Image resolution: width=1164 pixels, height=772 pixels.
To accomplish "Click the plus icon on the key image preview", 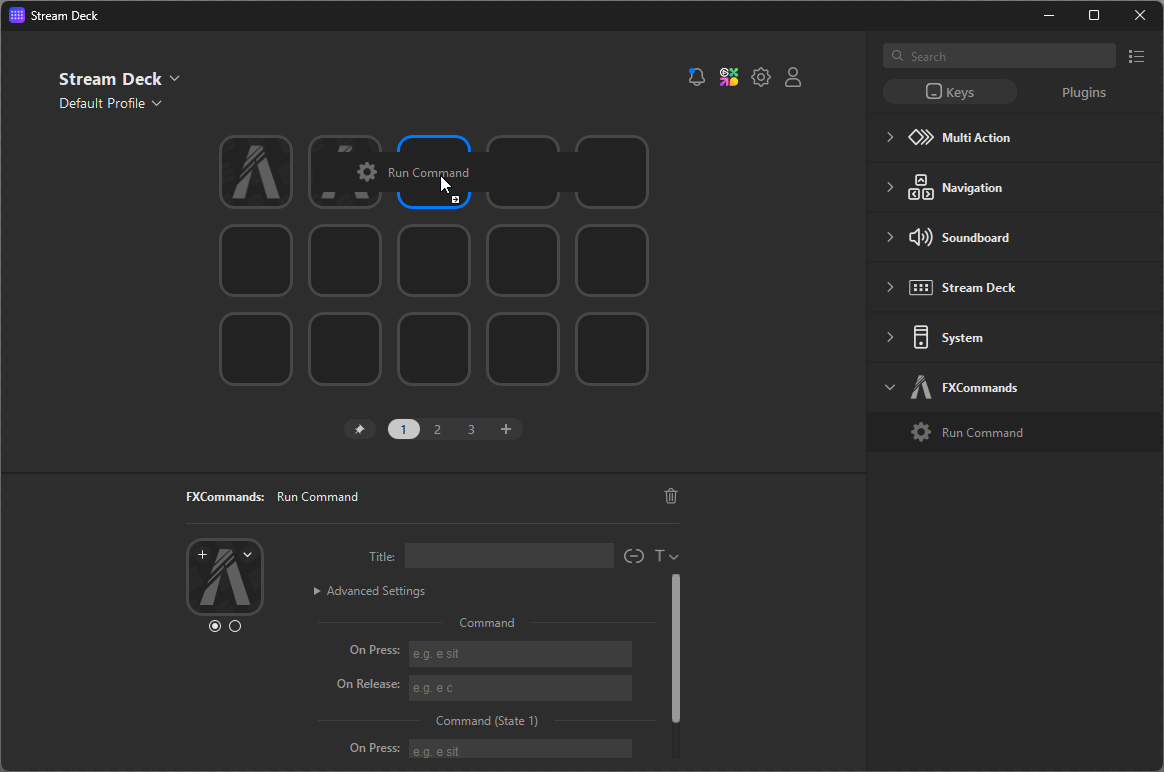I will point(202,555).
